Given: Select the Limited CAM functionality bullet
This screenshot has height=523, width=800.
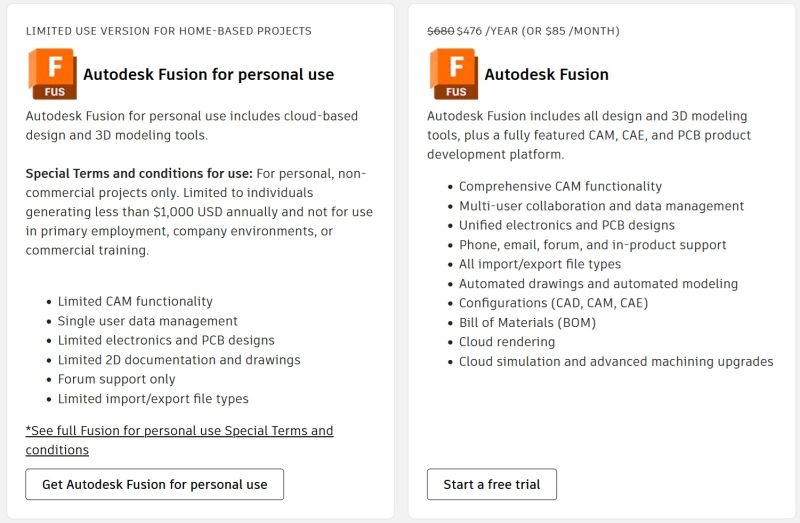Looking at the screenshot, I should click(135, 301).
